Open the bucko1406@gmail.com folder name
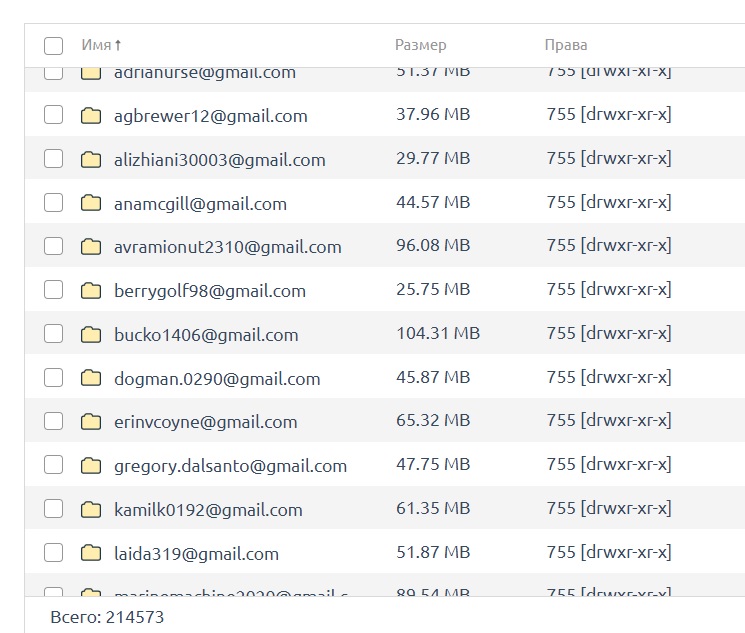The width and height of the screenshot is (745, 633). 206,335
